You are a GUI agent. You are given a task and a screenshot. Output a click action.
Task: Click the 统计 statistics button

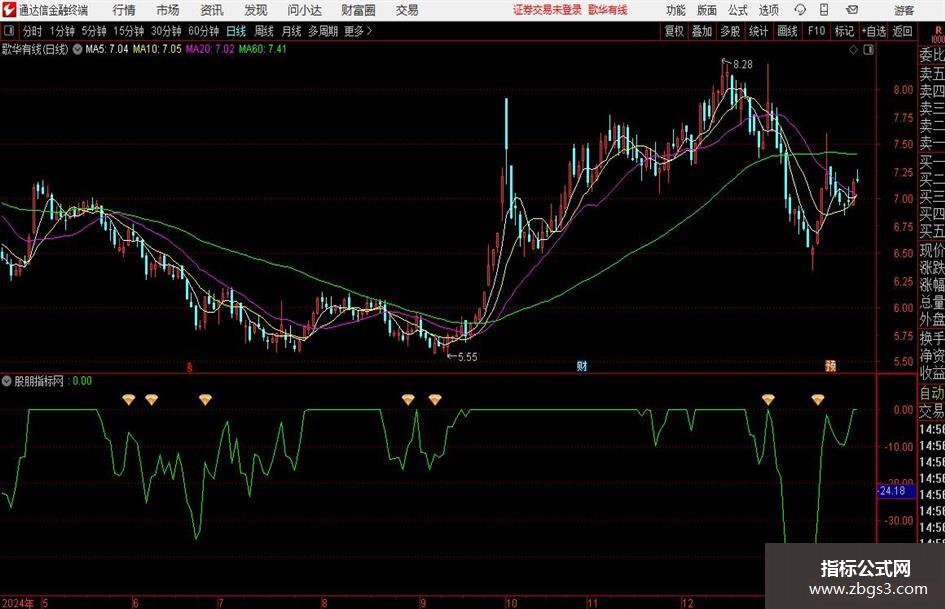pyautogui.click(x=758, y=31)
